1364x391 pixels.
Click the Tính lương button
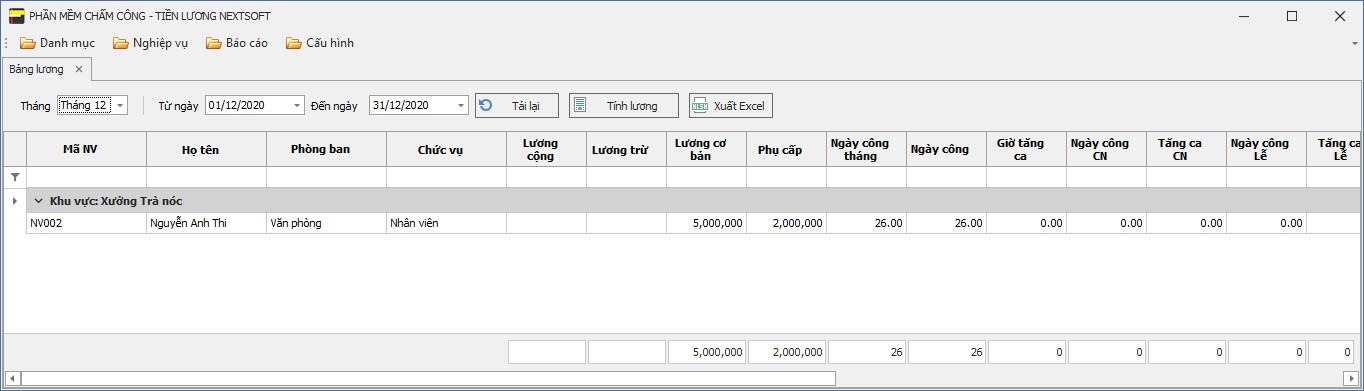coord(624,105)
